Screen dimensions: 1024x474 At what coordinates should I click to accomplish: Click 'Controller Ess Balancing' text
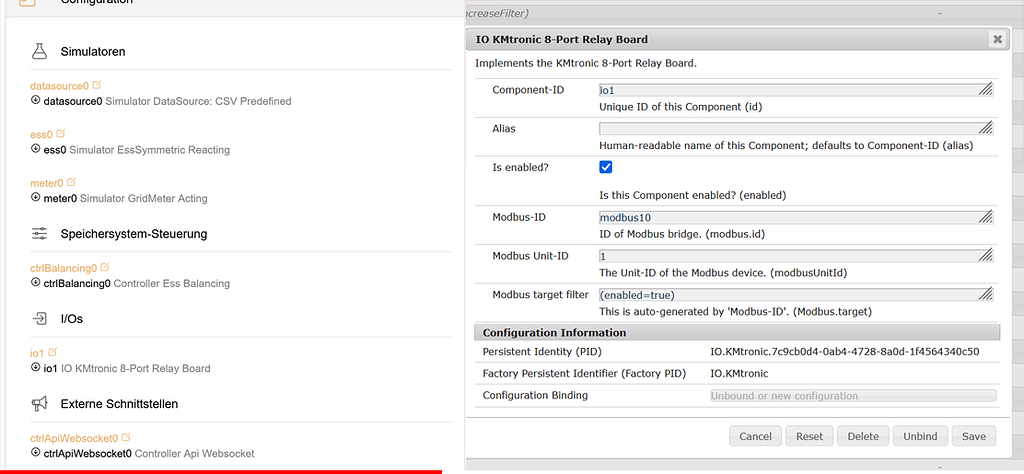tap(172, 283)
